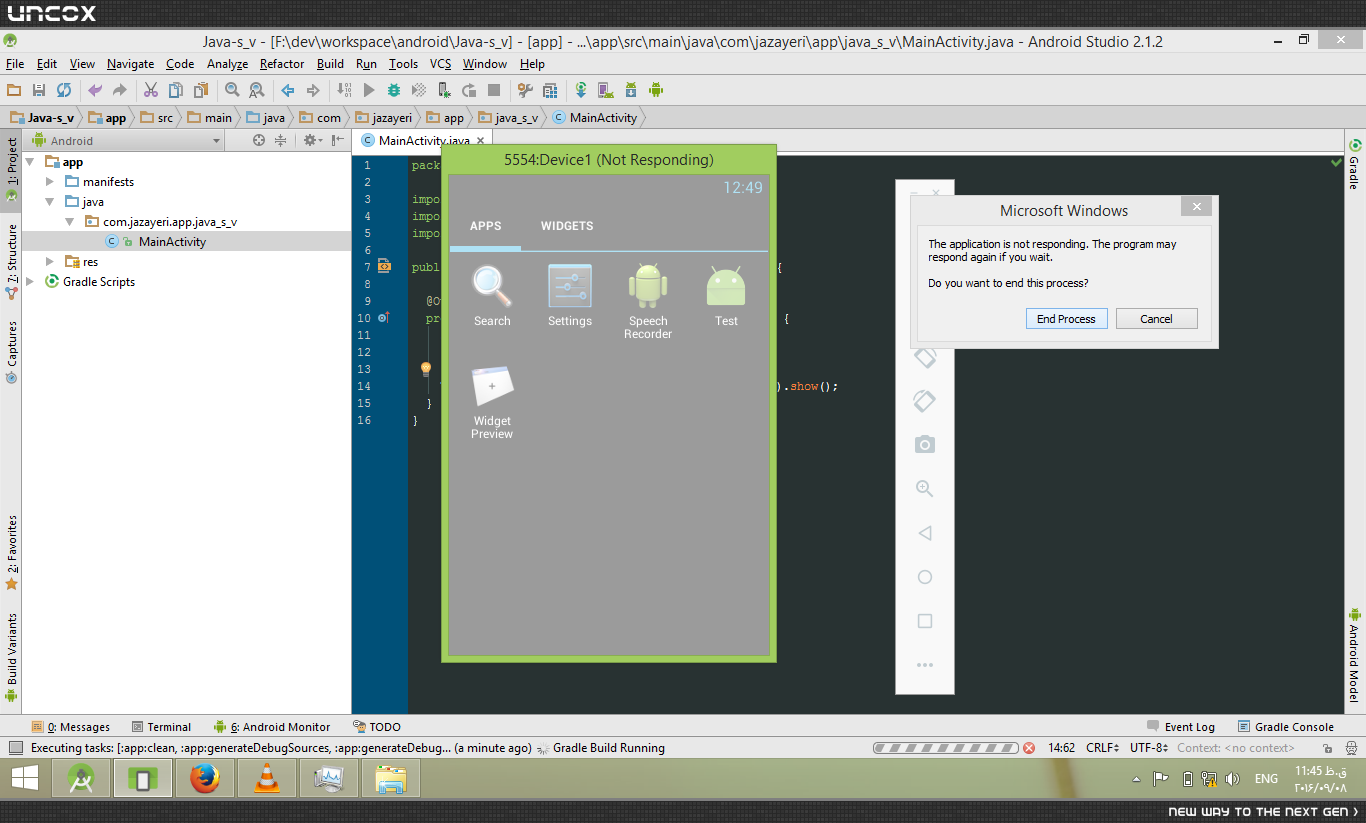The image size is (1366, 823).
Task: Click the emulator zoom magnifier icon
Action: [x=925, y=489]
